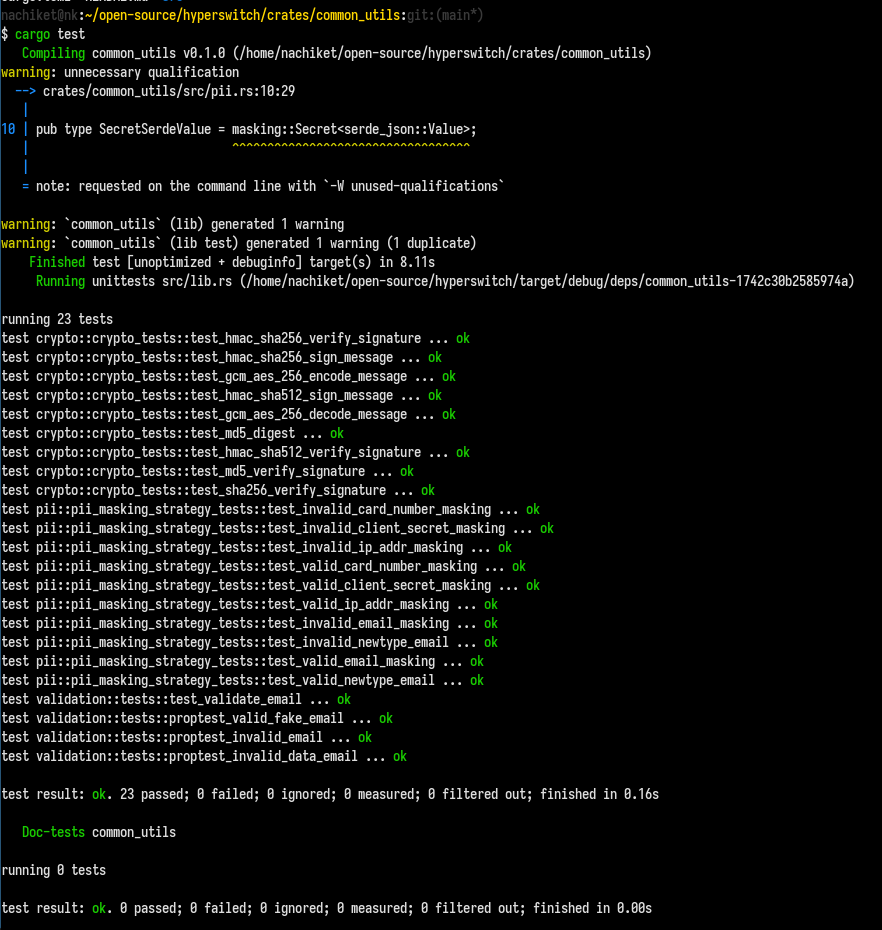Image resolution: width=882 pixels, height=930 pixels.
Task: Click 'test_gcm_aes_256_encode_message' test line
Action: coord(228,376)
